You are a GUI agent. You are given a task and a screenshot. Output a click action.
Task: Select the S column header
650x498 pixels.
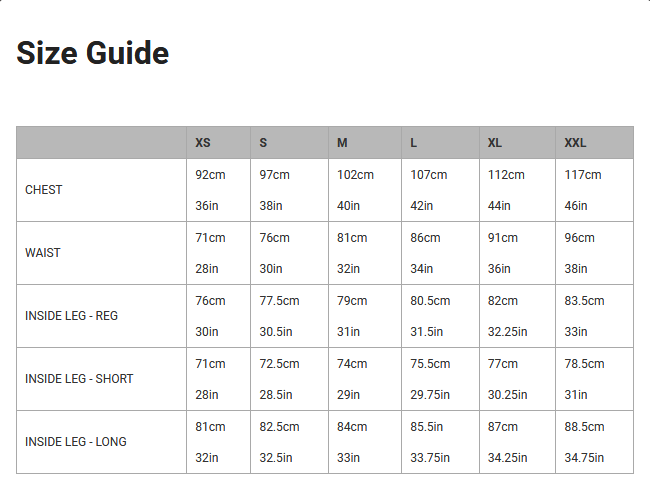263,143
